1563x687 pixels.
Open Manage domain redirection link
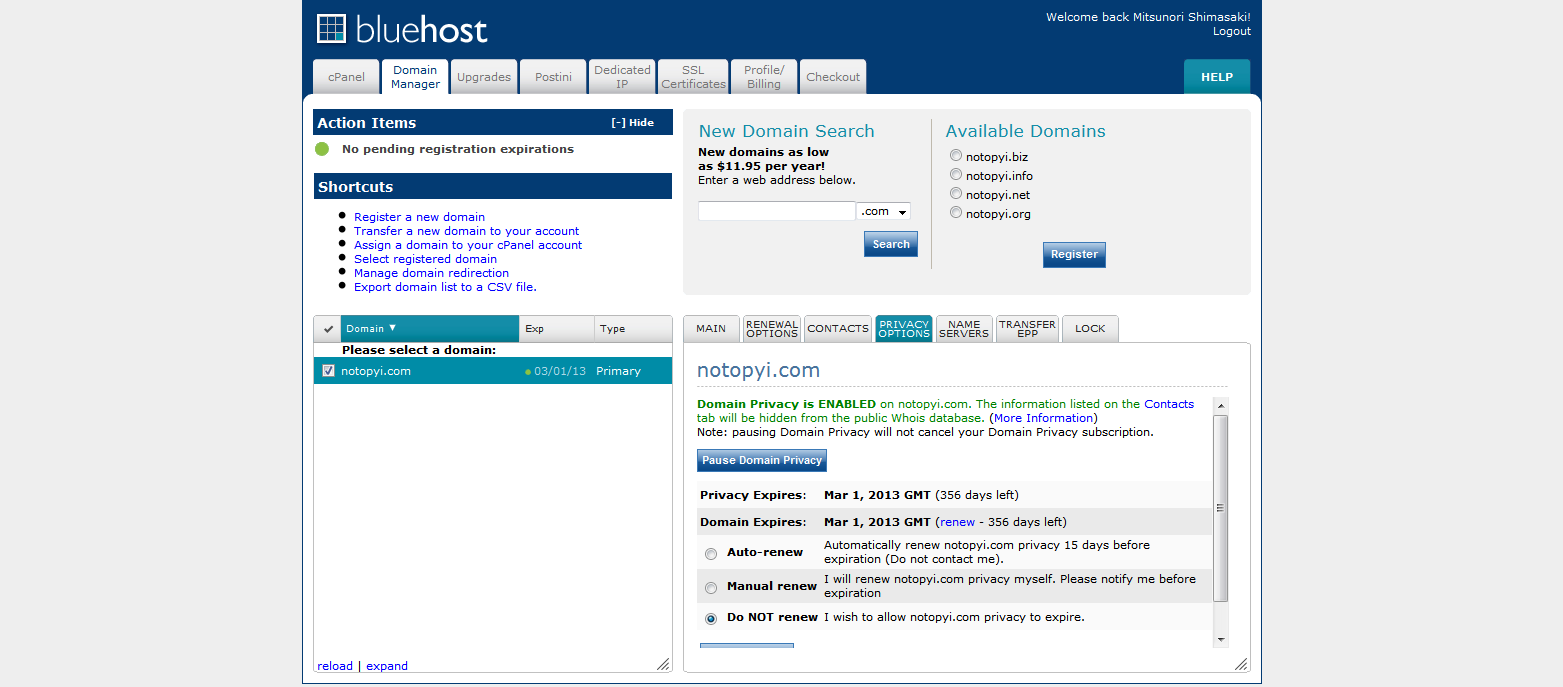[431, 273]
